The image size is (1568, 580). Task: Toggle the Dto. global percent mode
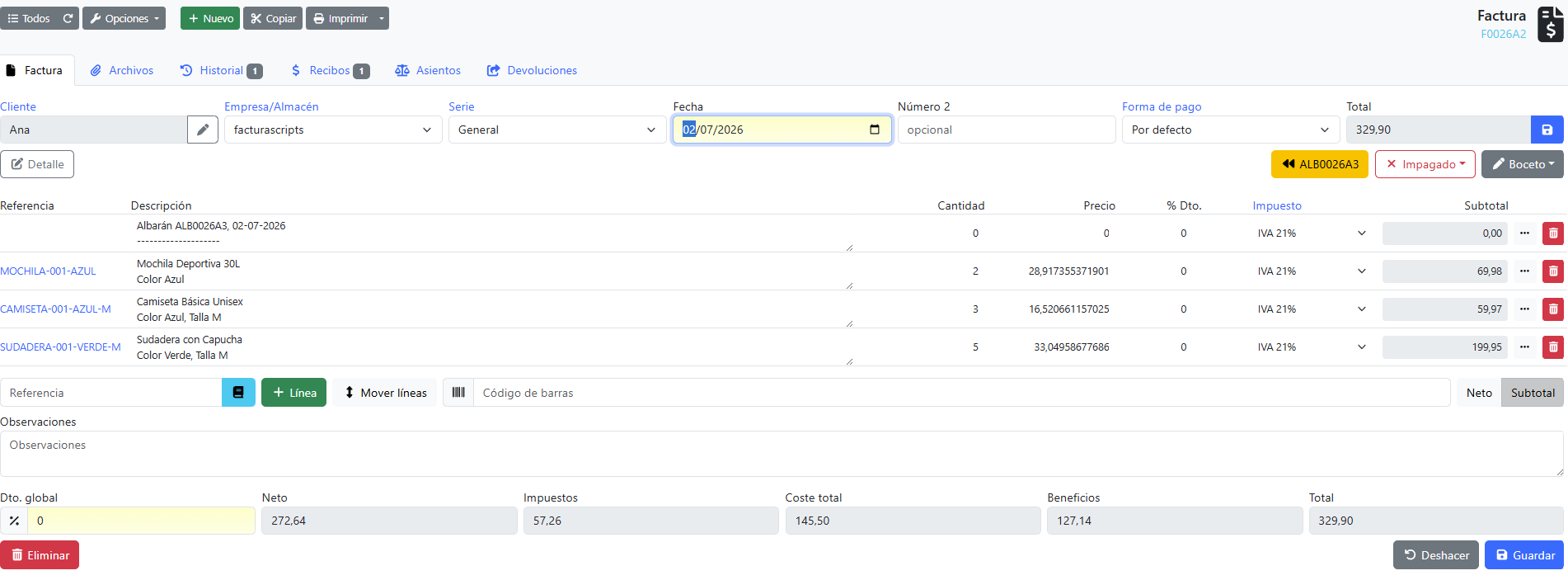tap(14, 521)
